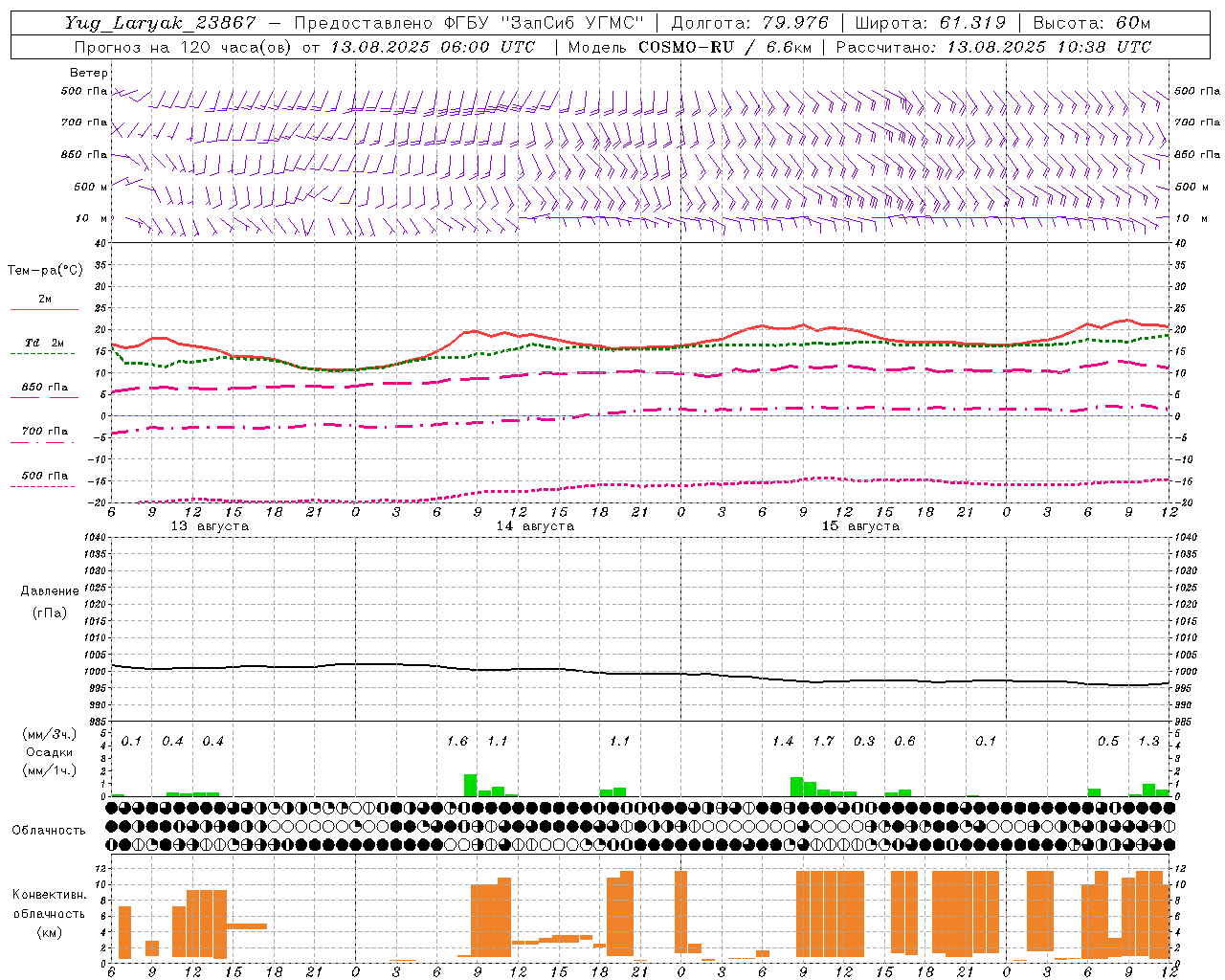Click the Долгота: 79.976 value
The height and width of the screenshot is (980, 1225).
(749, 23)
